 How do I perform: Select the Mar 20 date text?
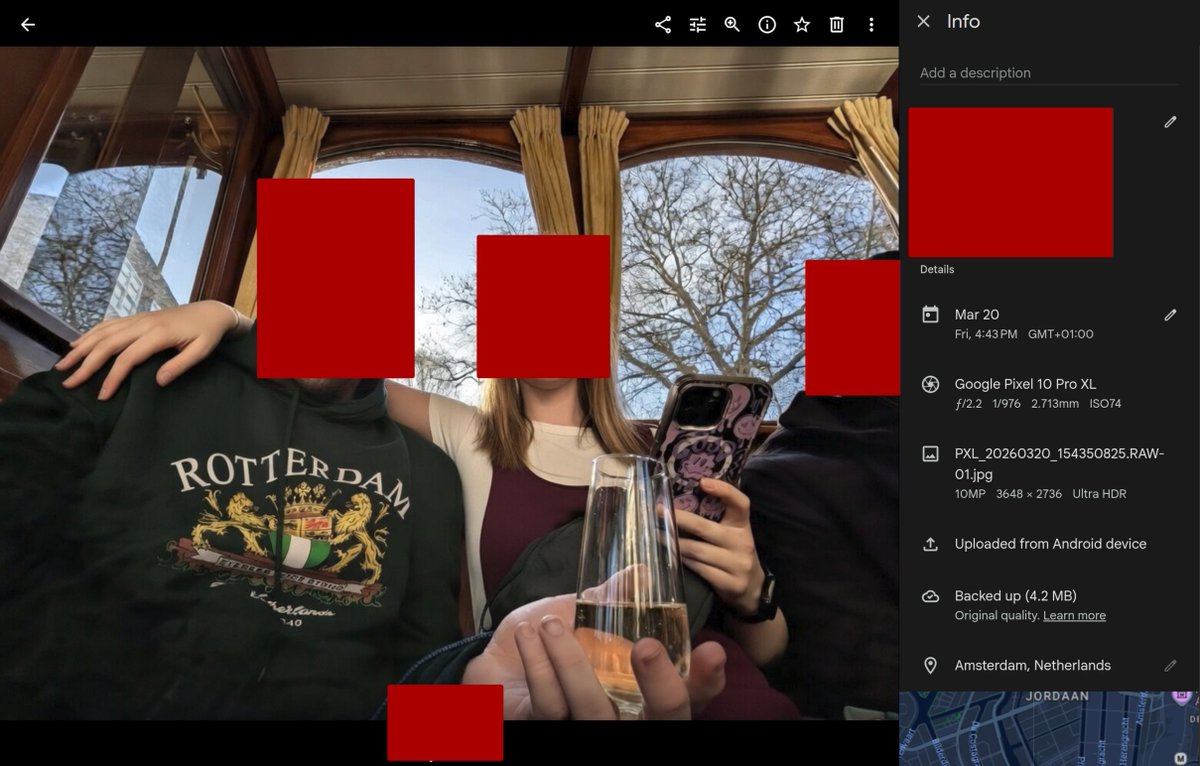[977, 315]
